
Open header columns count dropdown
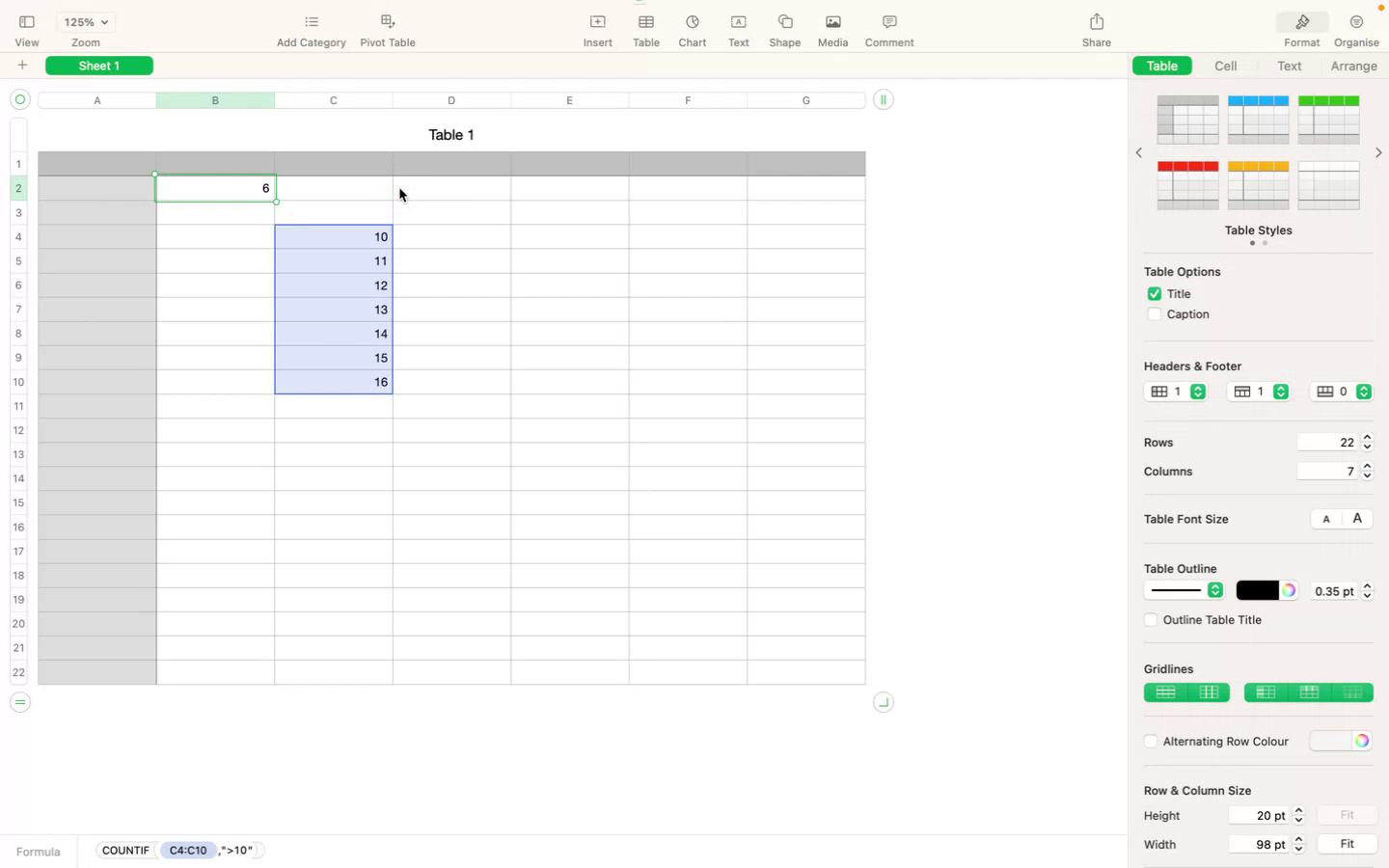tap(1176, 392)
